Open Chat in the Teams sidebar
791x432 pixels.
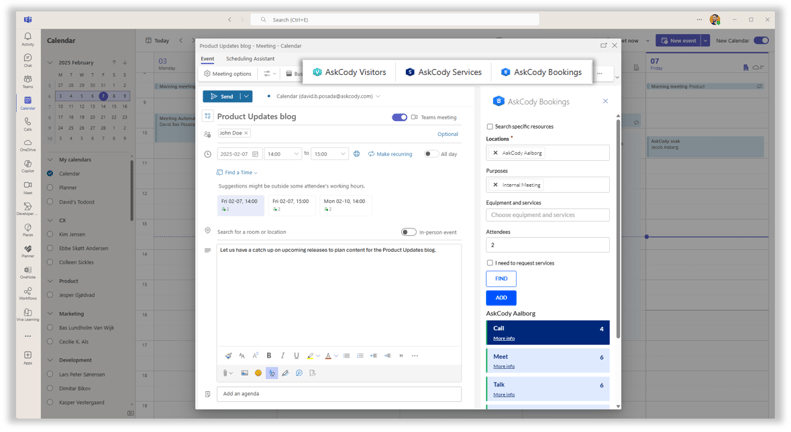tap(28, 60)
